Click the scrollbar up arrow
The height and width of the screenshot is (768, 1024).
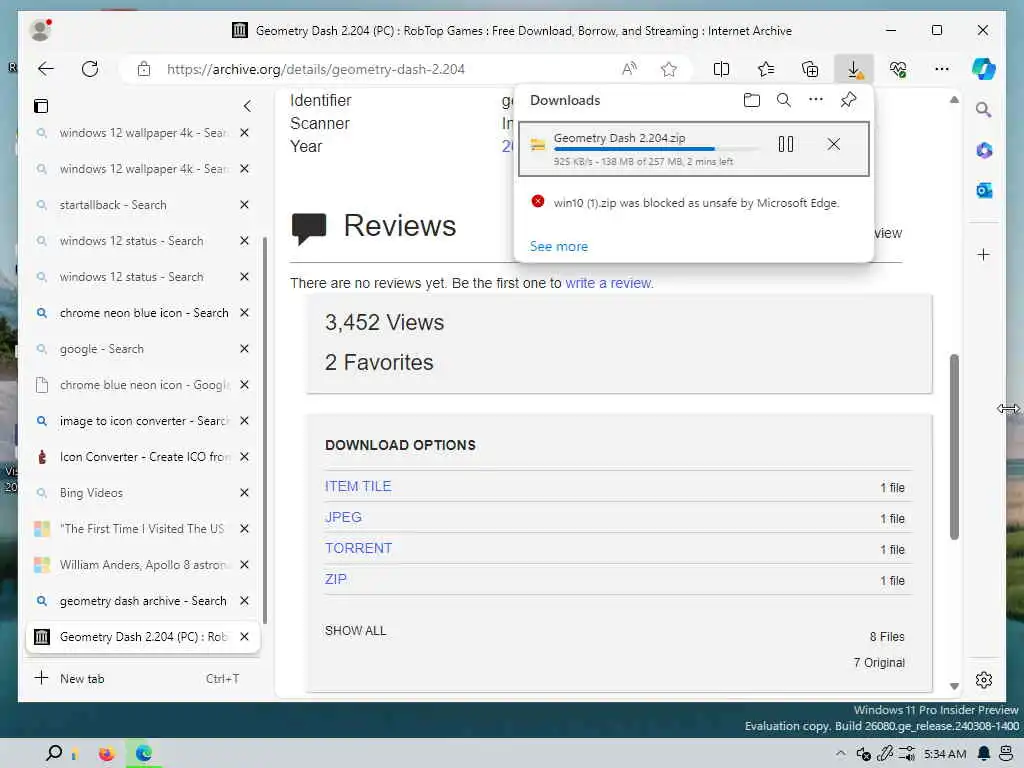pos(954,100)
